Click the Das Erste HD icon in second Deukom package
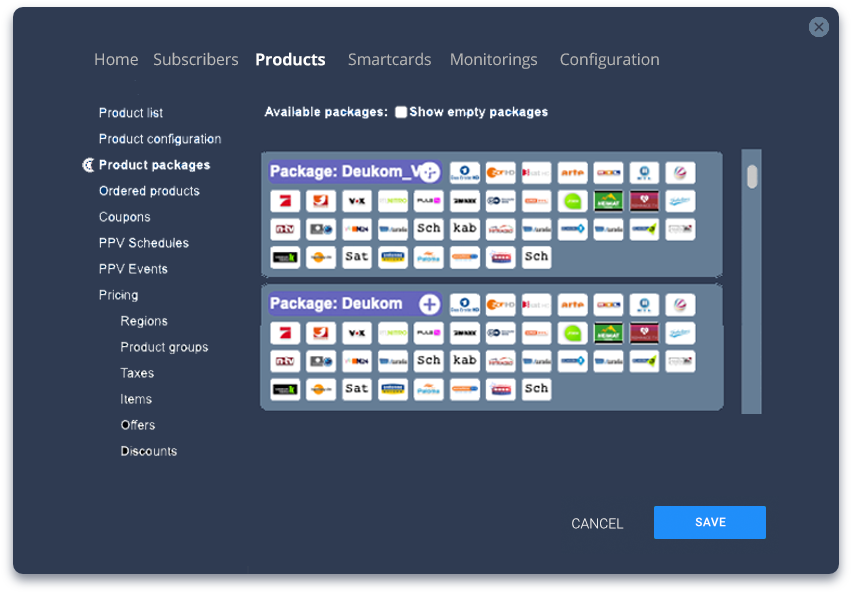The image size is (852, 593). pyautogui.click(x=465, y=305)
